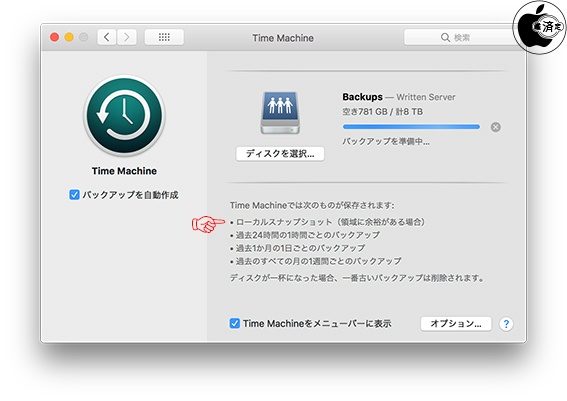Open オプション... options dialog
Viewport: 567px width, 401px height.
point(456,324)
